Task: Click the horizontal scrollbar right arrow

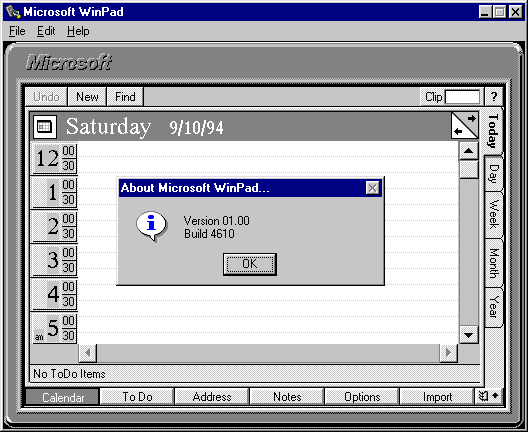Action: tap(448, 353)
